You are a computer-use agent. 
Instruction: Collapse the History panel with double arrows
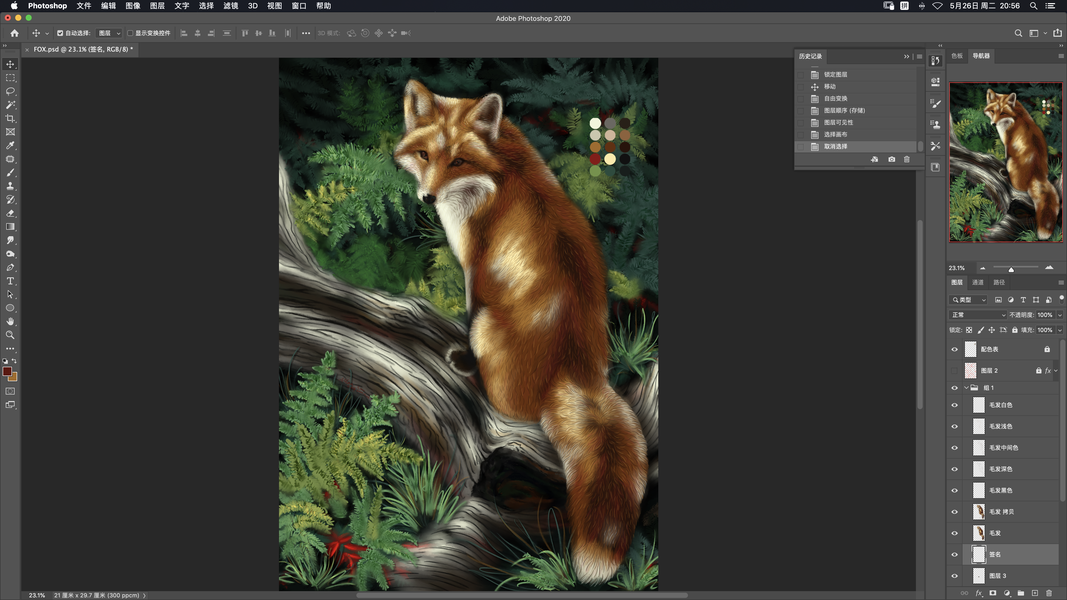click(x=906, y=56)
